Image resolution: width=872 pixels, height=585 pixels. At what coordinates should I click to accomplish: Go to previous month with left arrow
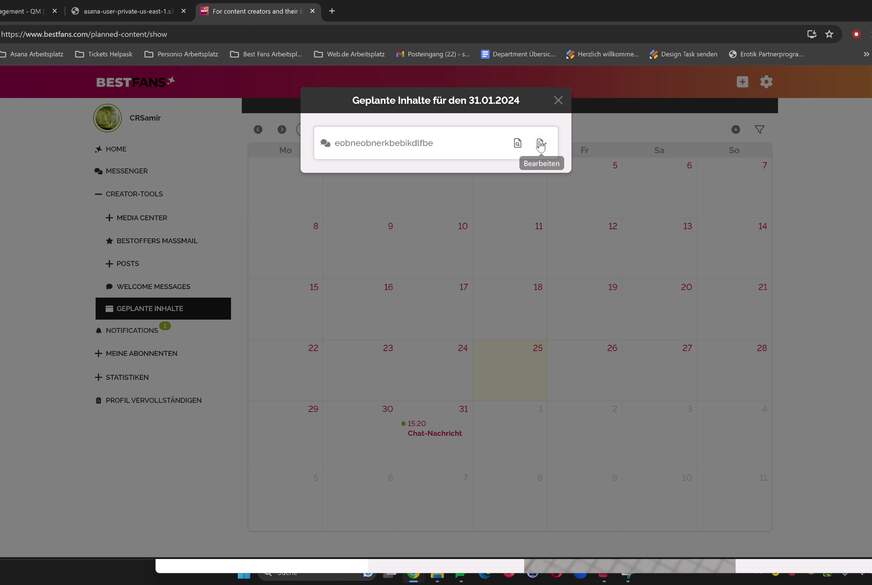(258, 129)
